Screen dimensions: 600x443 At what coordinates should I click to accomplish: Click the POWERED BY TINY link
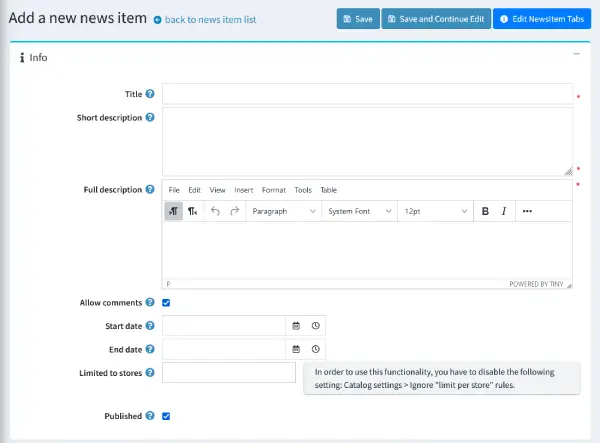[x=536, y=284]
